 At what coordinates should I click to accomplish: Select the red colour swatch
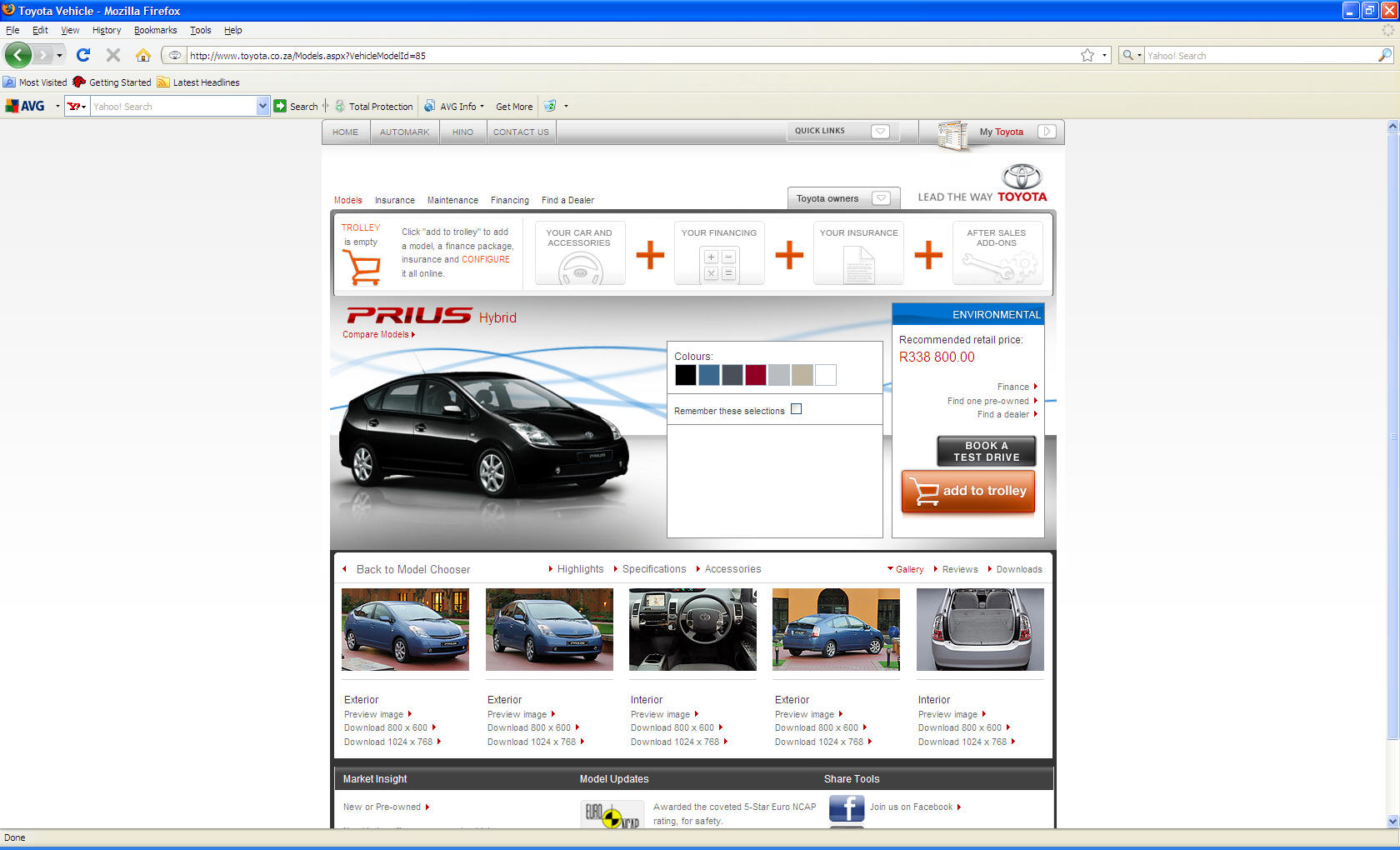tap(756, 375)
